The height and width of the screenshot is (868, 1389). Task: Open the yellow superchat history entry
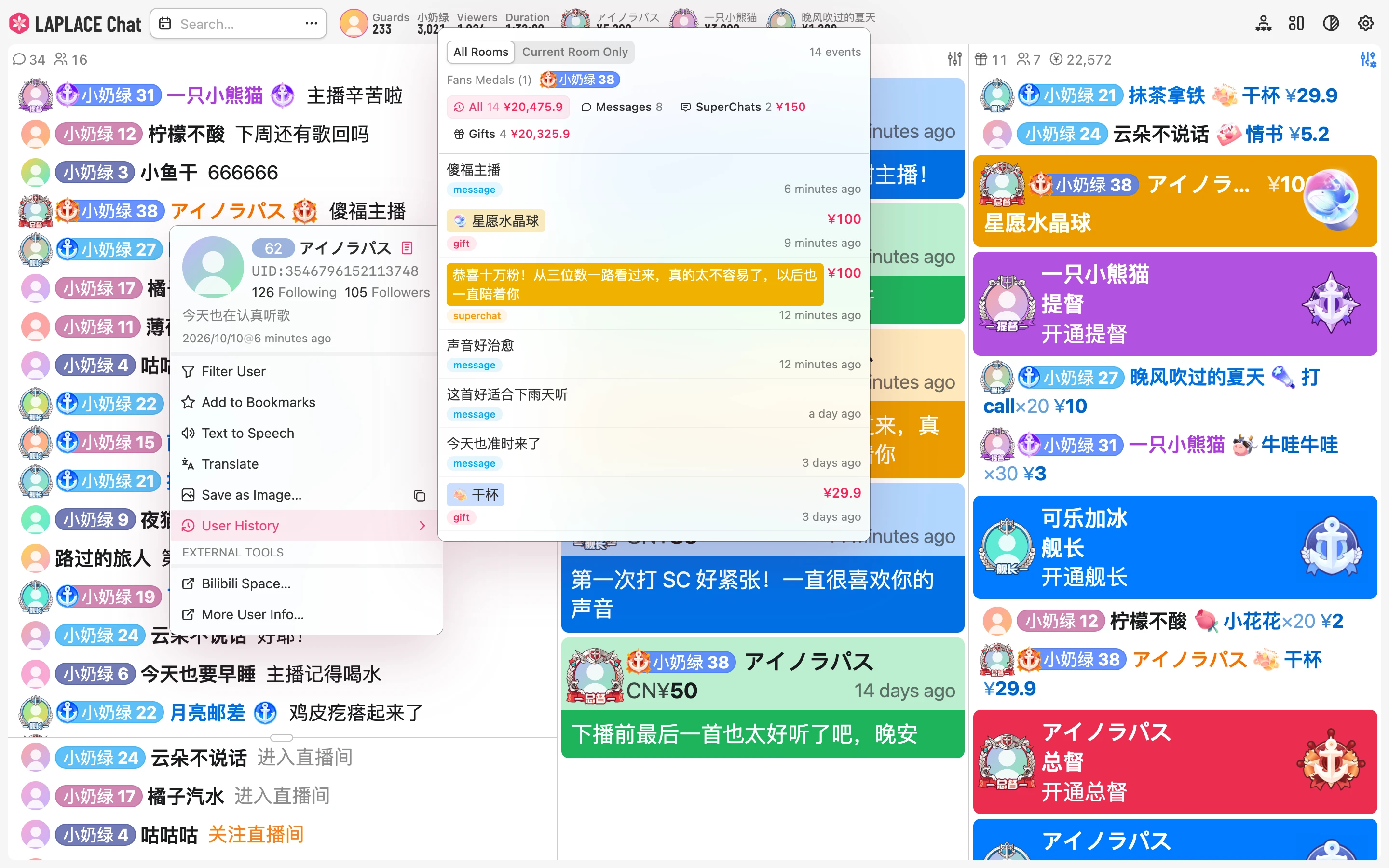point(654,293)
